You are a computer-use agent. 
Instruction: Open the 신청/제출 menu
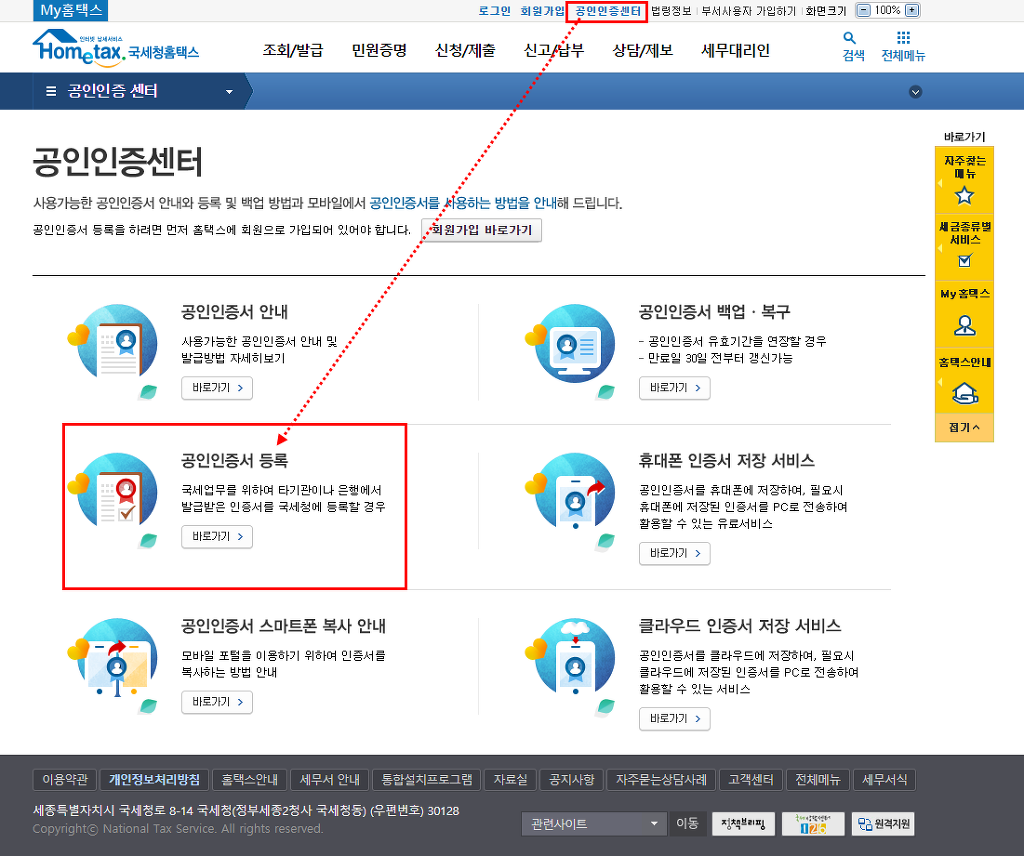coord(465,50)
